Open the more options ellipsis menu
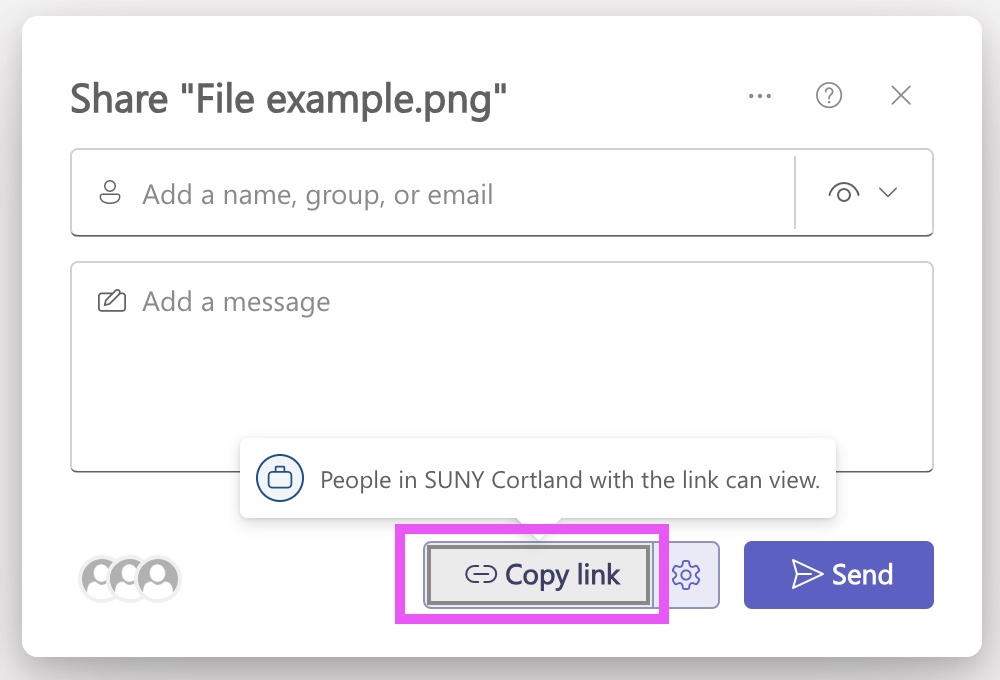This screenshot has height=680, width=1000. [759, 96]
